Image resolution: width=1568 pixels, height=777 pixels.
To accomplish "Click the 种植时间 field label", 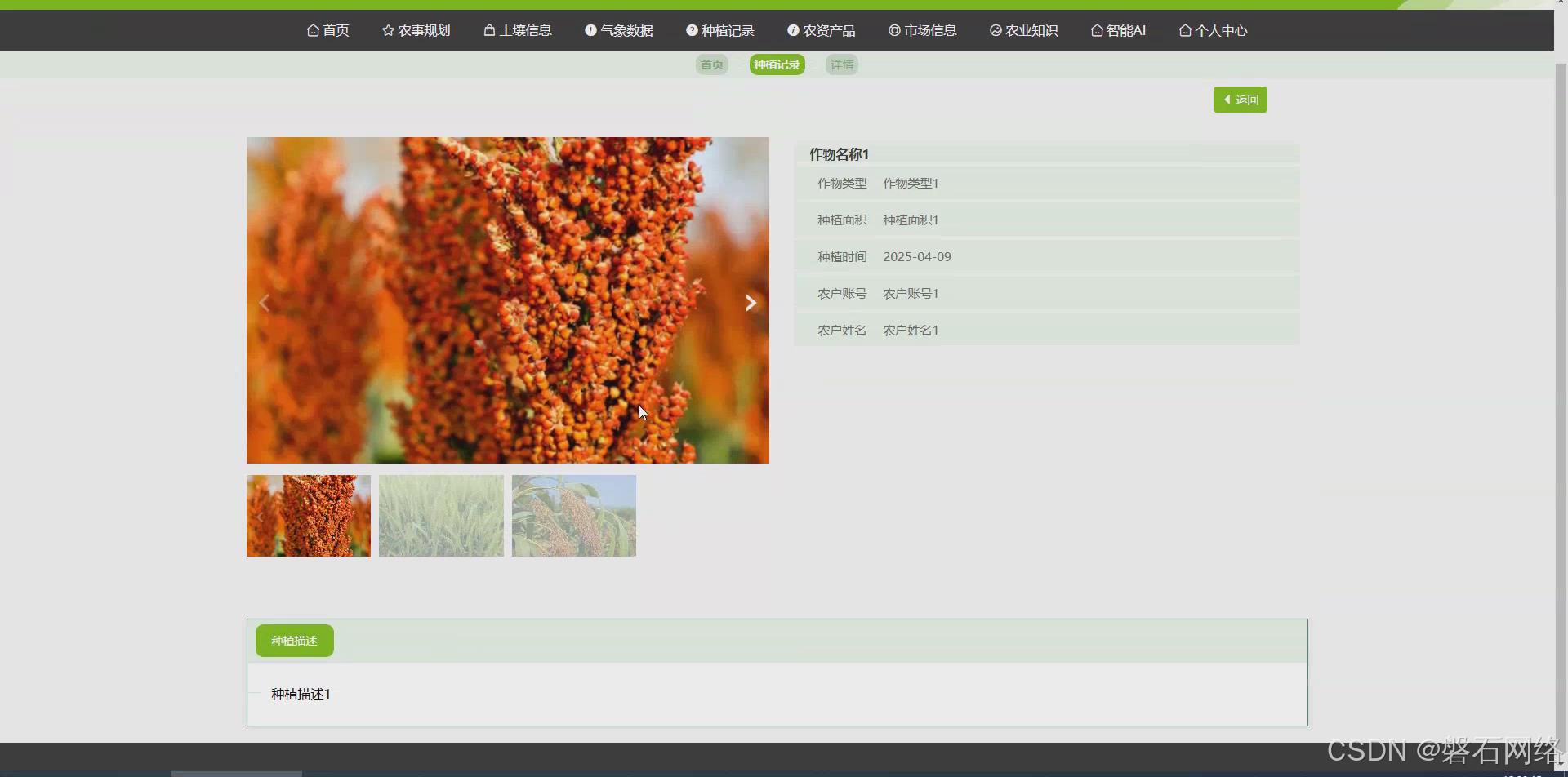I will point(842,257).
